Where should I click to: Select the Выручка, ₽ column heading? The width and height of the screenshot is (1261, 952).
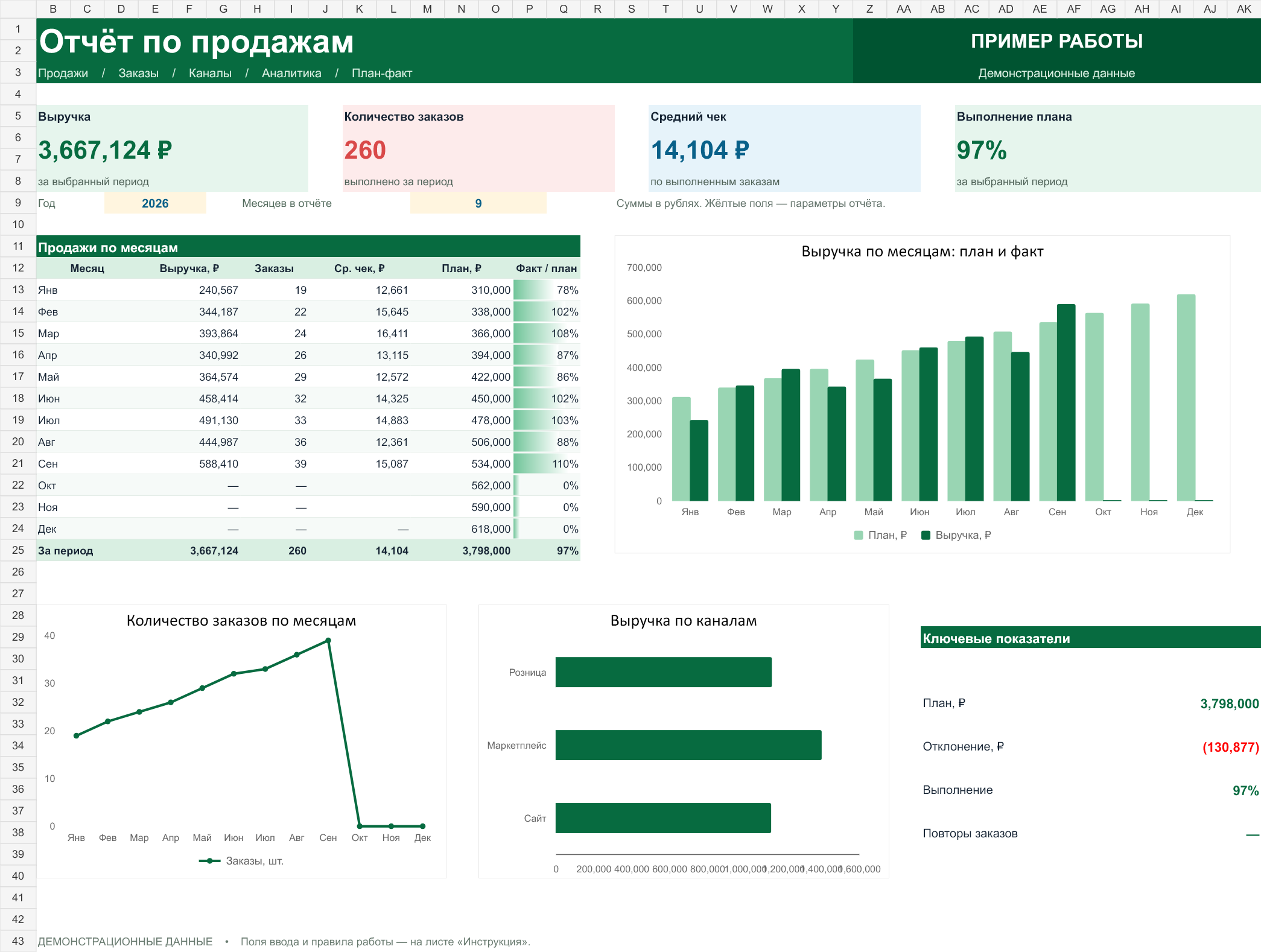(x=189, y=268)
